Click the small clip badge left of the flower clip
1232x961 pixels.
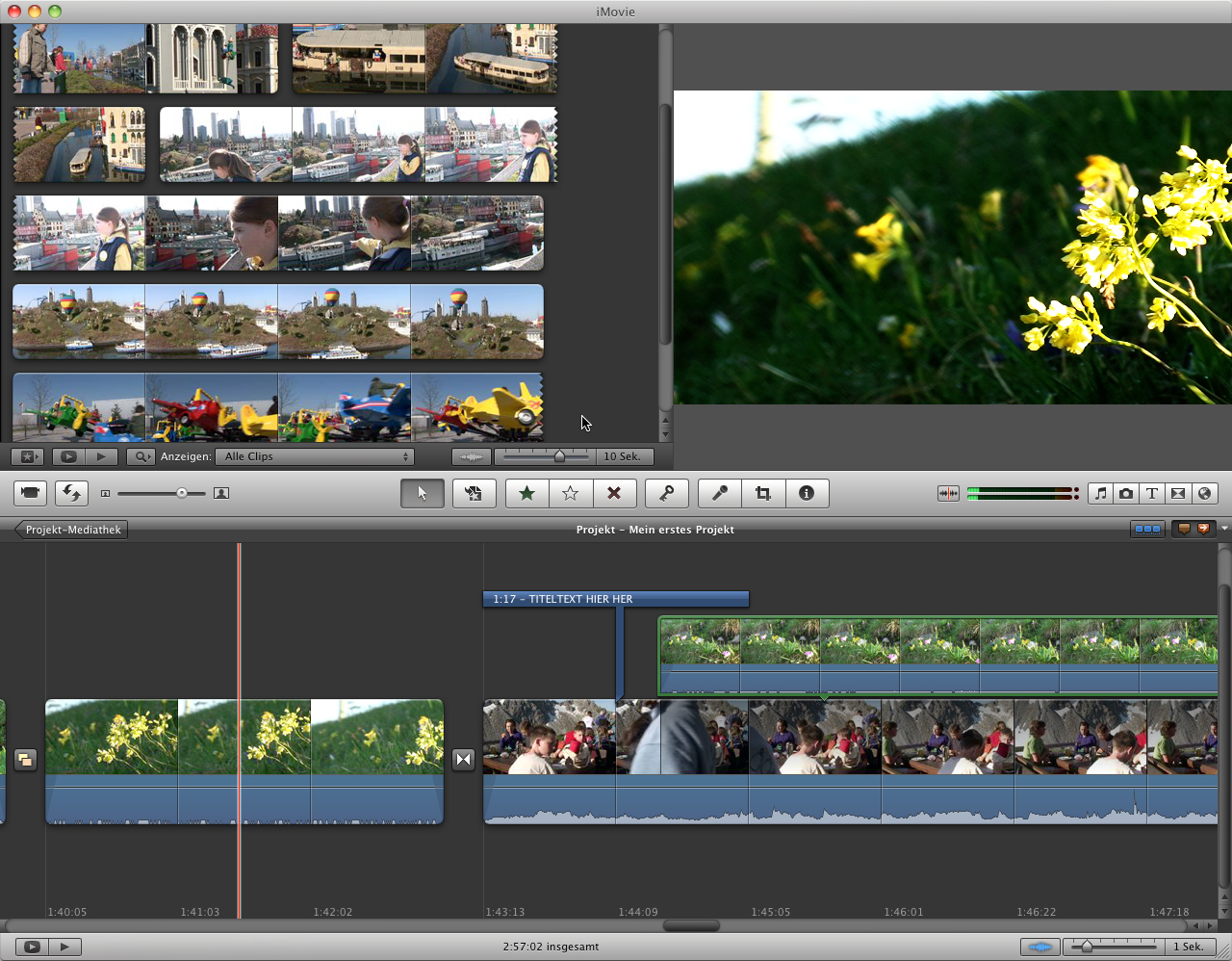click(x=25, y=760)
